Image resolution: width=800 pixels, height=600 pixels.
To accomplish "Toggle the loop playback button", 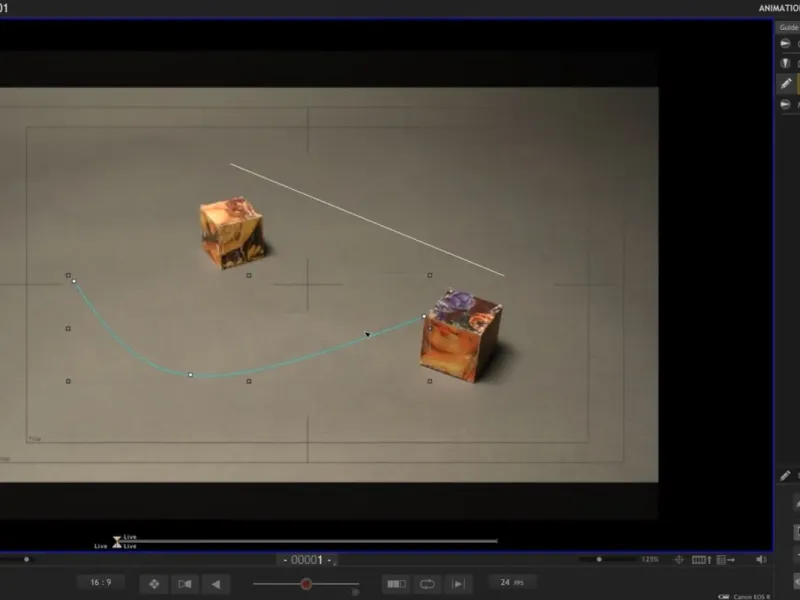I will pyautogui.click(x=427, y=584).
